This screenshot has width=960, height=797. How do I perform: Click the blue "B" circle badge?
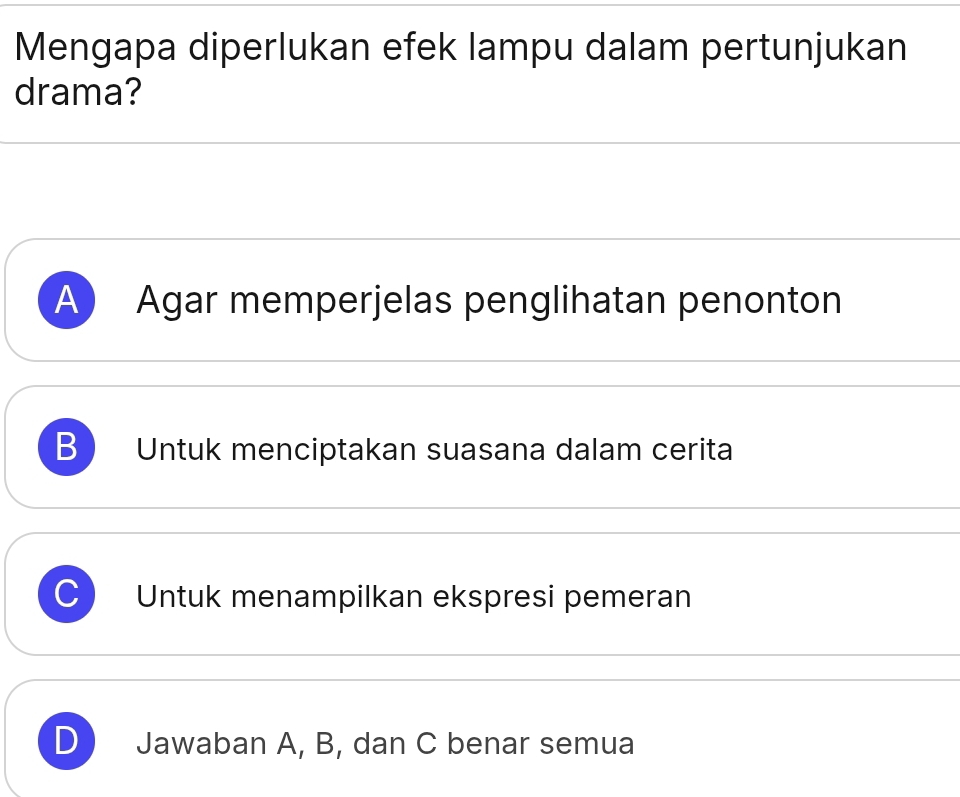[67, 448]
